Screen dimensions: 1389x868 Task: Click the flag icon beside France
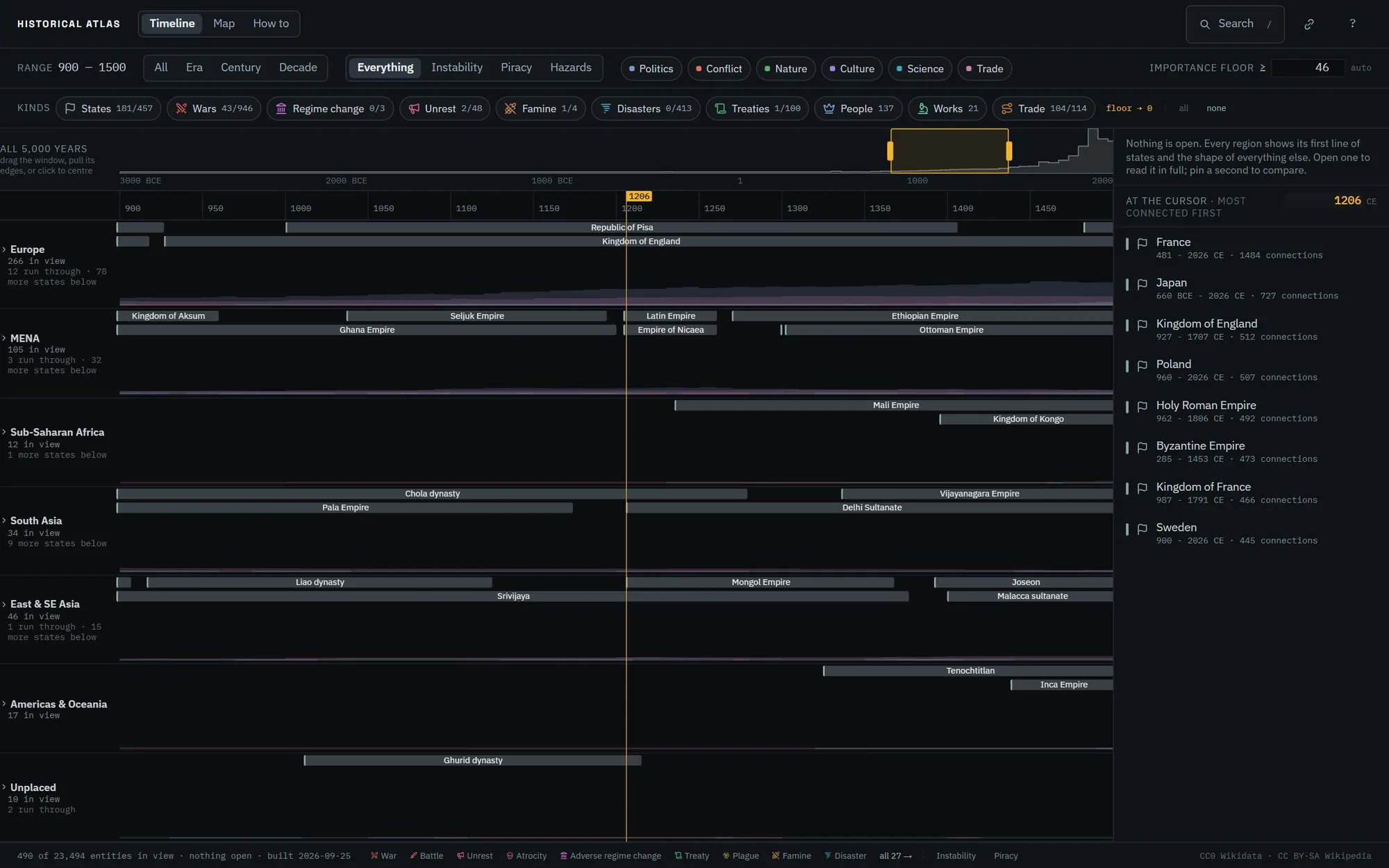point(1142,243)
